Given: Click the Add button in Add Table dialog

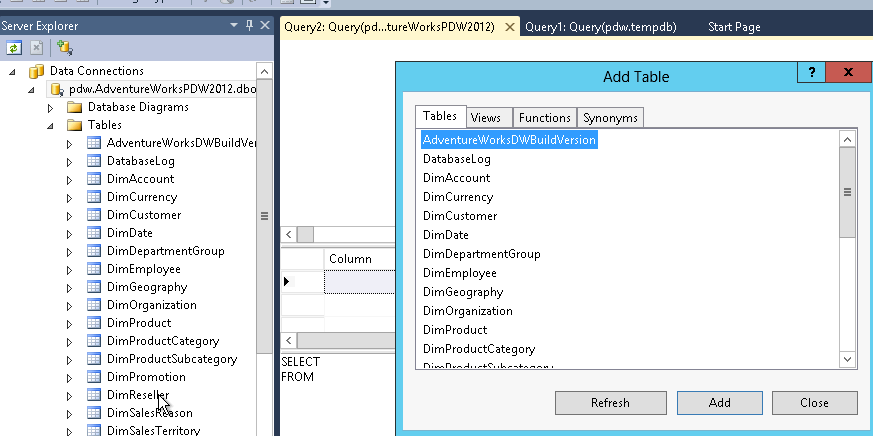Looking at the screenshot, I should pyautogui.click(x=719, y=403).
